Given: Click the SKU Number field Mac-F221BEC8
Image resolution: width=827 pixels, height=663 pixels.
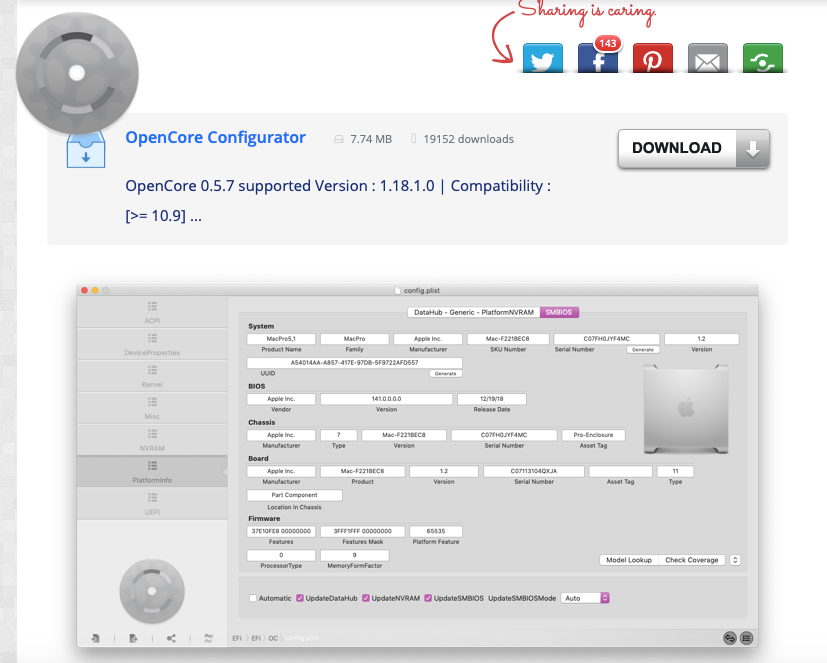Looking at the screenshot, I should point(508,339).
